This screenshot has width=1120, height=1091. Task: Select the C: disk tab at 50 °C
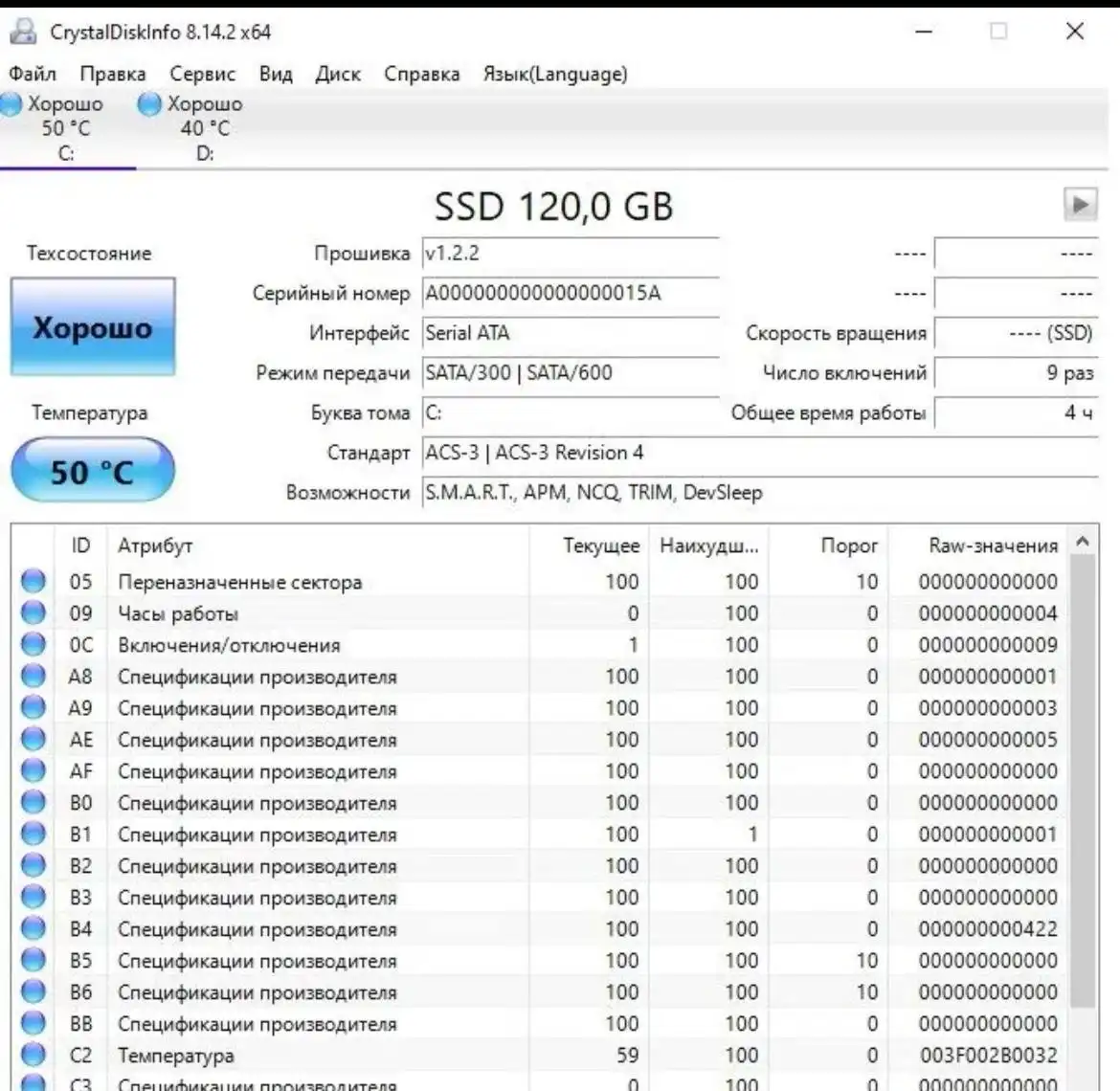coord(64,128)
